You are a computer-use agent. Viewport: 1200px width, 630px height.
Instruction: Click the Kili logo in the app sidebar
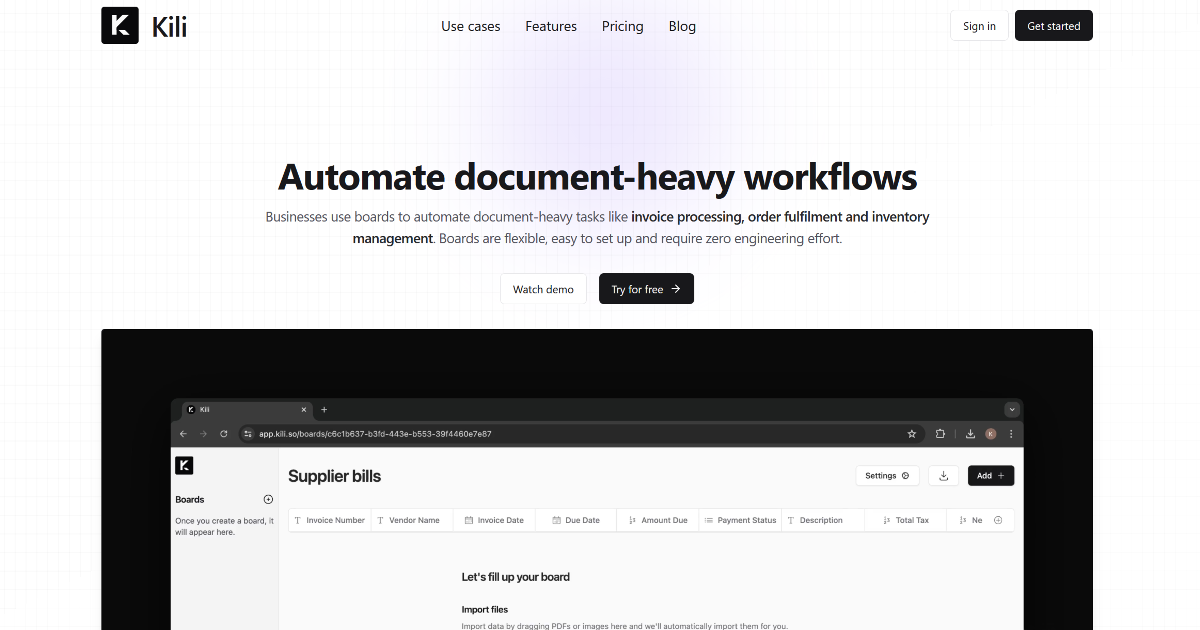[x=184, y=466]
